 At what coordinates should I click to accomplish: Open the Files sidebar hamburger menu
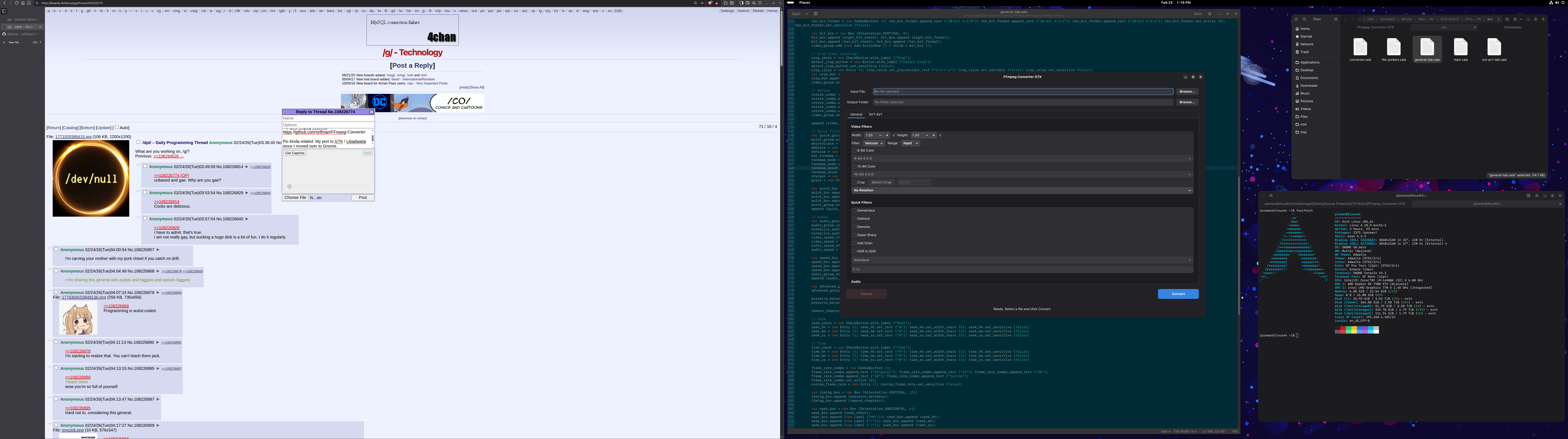[1336, 19]
